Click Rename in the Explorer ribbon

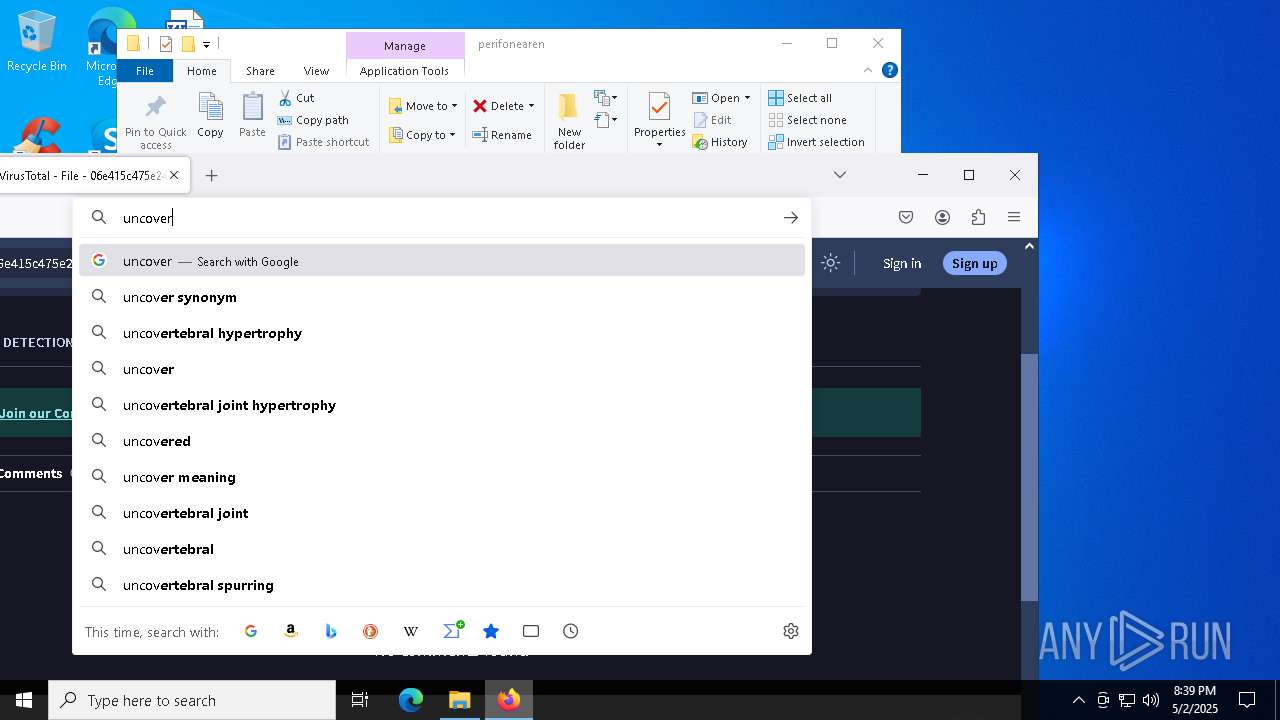(x=502, y=135)
